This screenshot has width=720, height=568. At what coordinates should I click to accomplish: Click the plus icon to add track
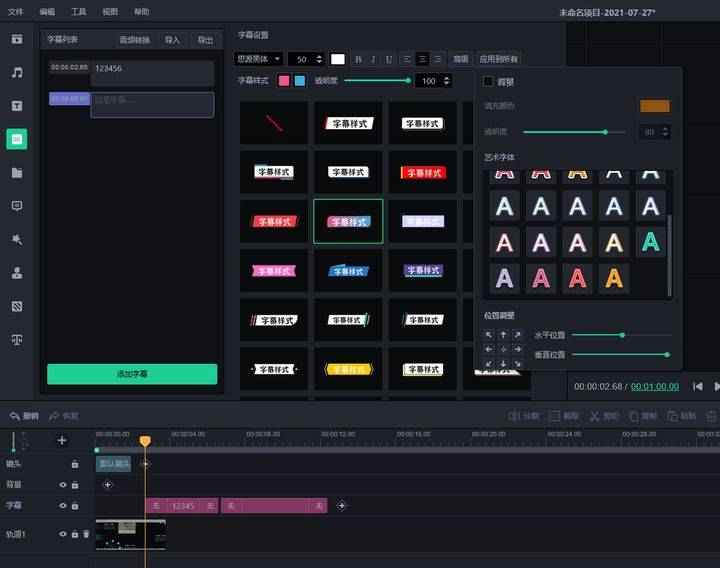[x=61, y=440]
